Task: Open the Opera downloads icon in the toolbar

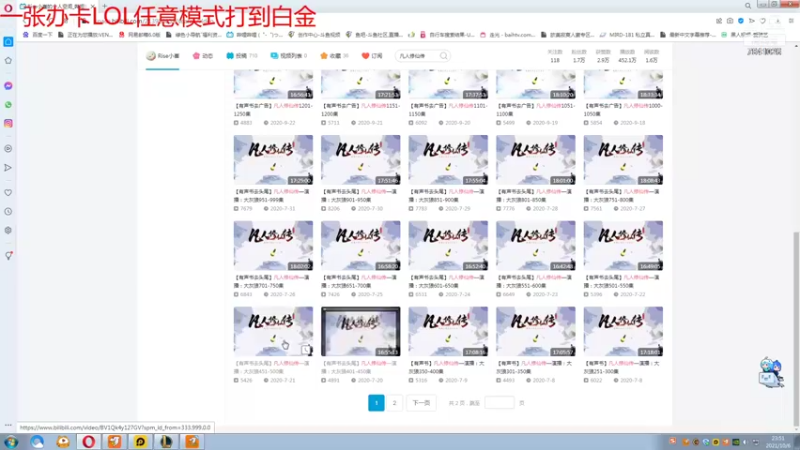Action: coord(778,21)
